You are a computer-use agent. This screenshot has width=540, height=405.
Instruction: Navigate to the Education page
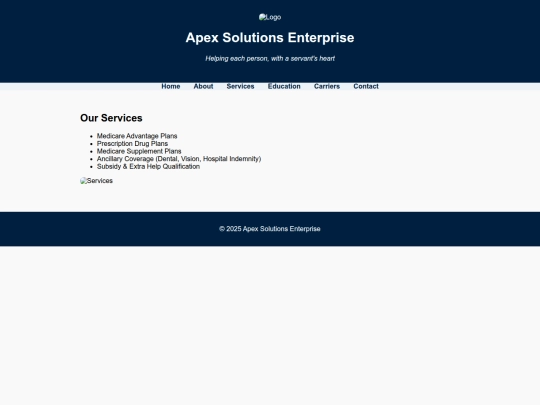point(284,86)
